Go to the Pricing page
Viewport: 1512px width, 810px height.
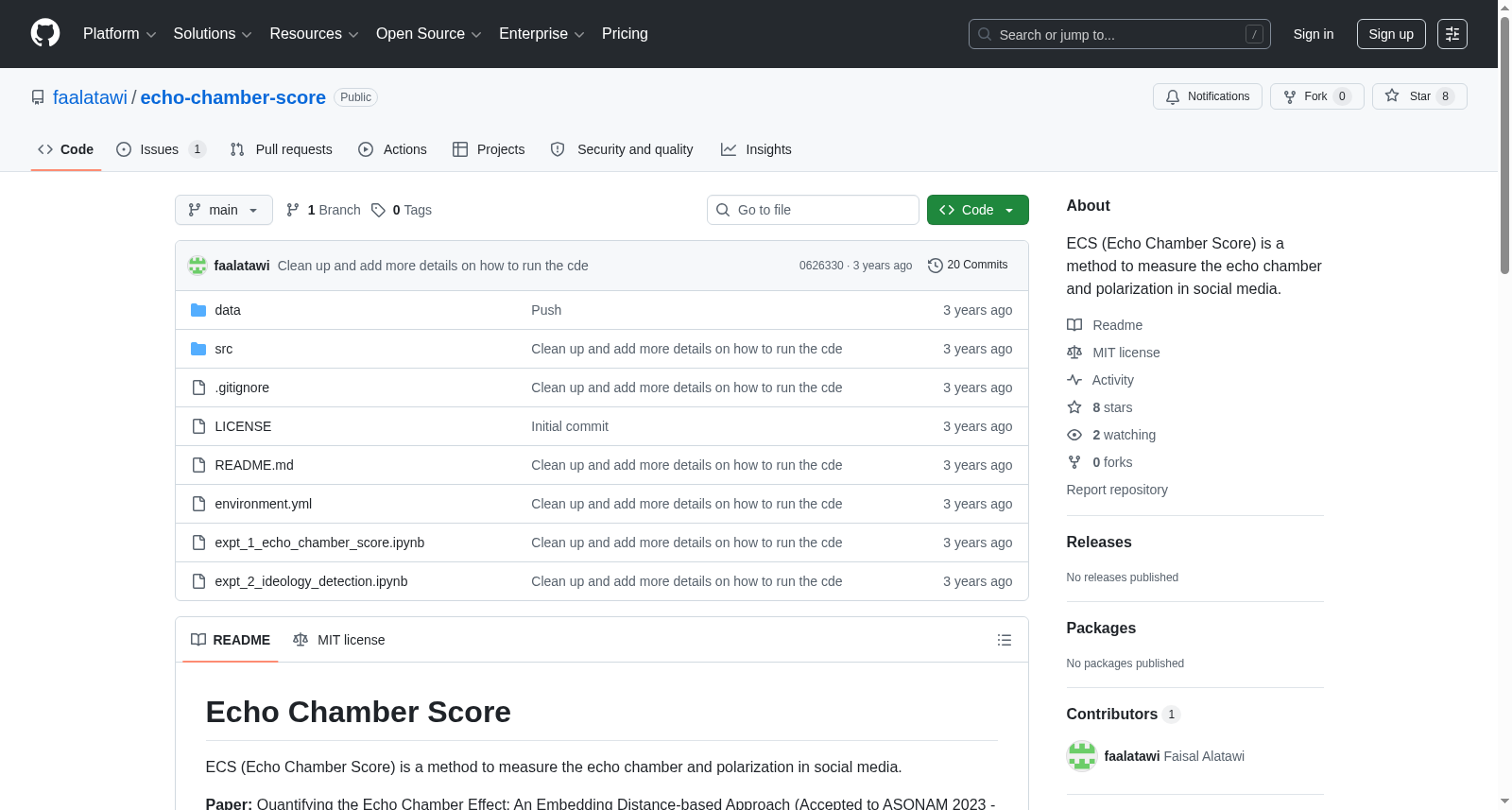tap(625, 34)
